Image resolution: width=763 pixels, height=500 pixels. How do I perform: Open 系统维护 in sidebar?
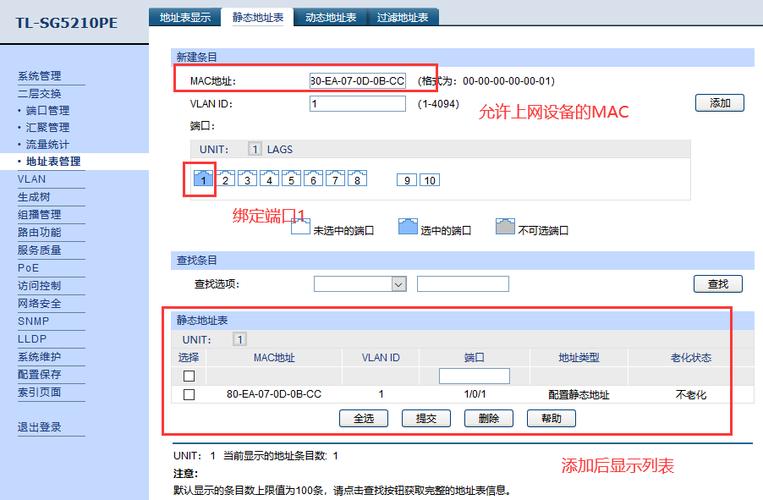39,357
